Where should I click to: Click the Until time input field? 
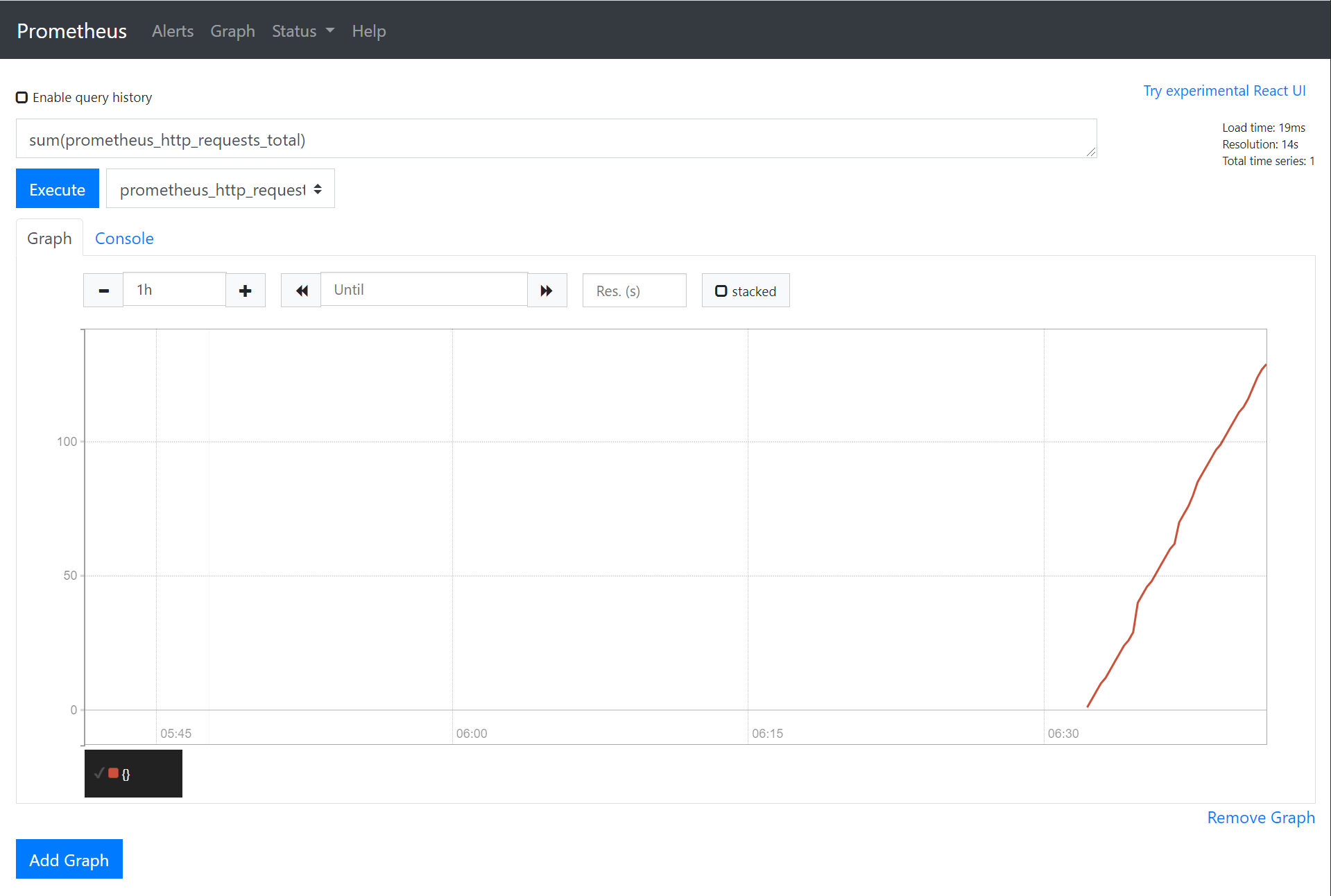[x=424, y=290]
